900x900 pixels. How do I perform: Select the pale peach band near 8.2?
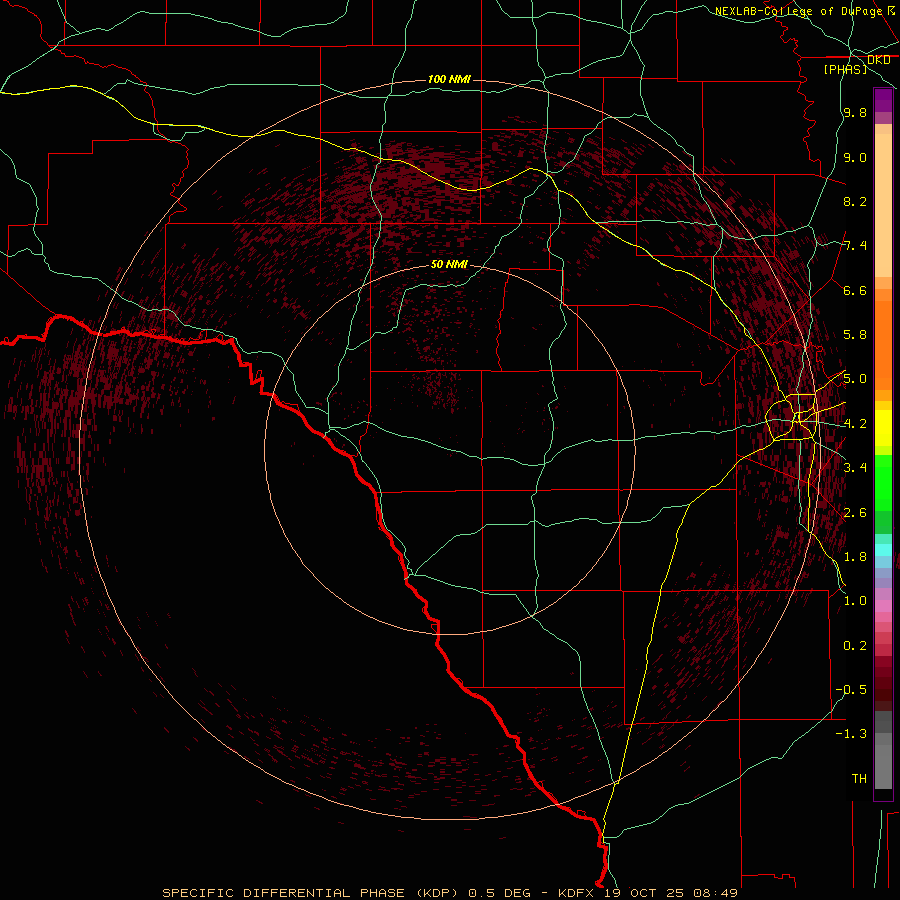point(883,205)
